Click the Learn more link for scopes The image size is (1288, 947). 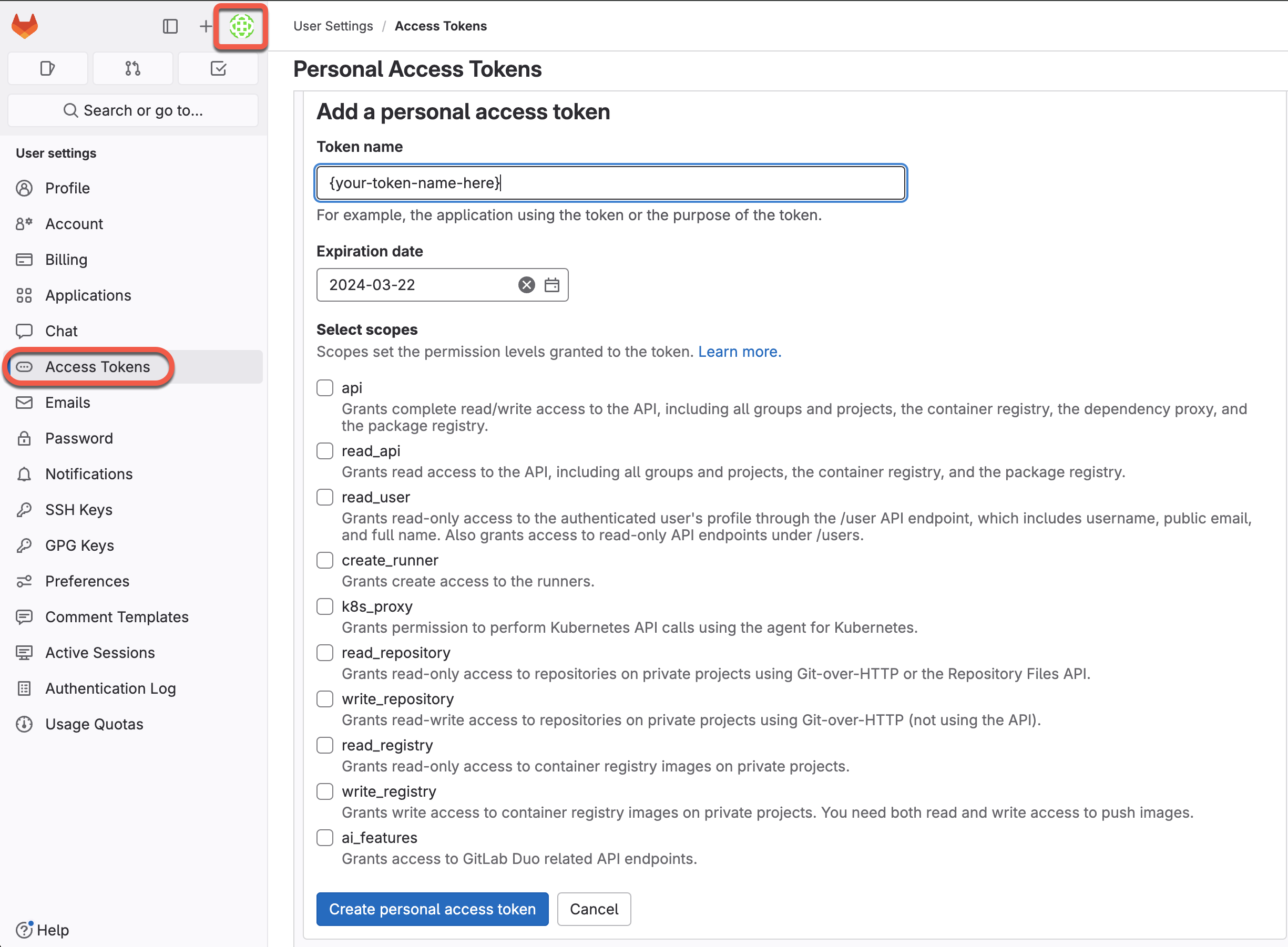(739, 351)
